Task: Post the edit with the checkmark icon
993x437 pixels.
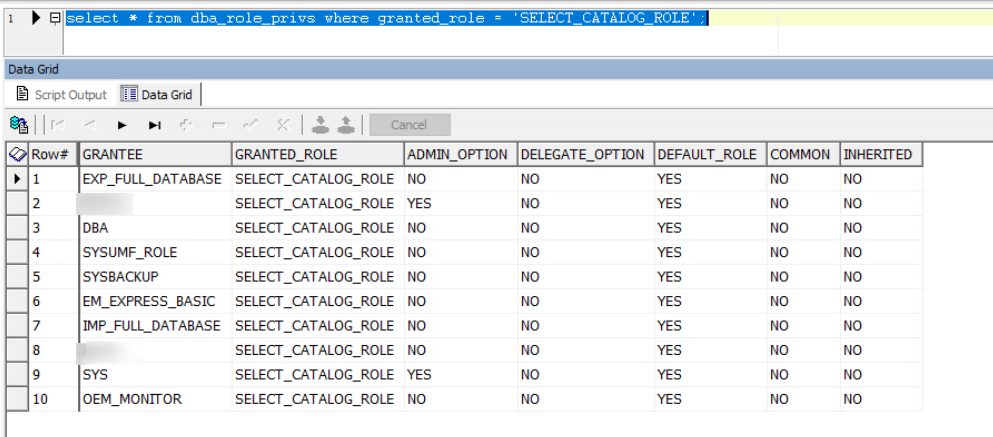Action: [x=251, y=125]
